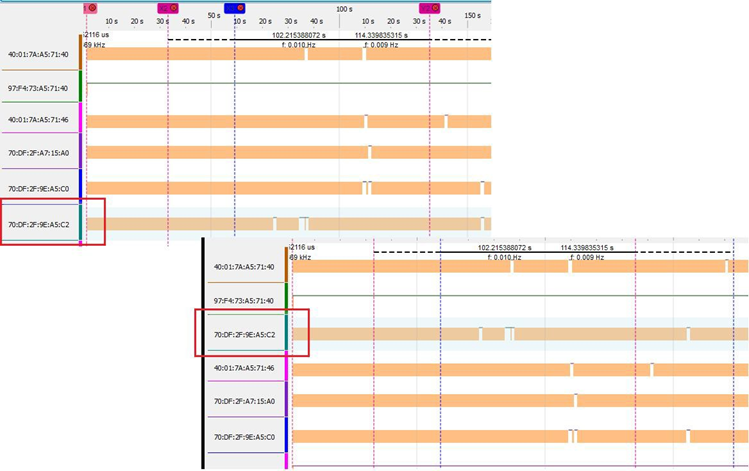Select channel 70:DF:2F:9E:A5:C0 in the lower capture

[244, 437]
